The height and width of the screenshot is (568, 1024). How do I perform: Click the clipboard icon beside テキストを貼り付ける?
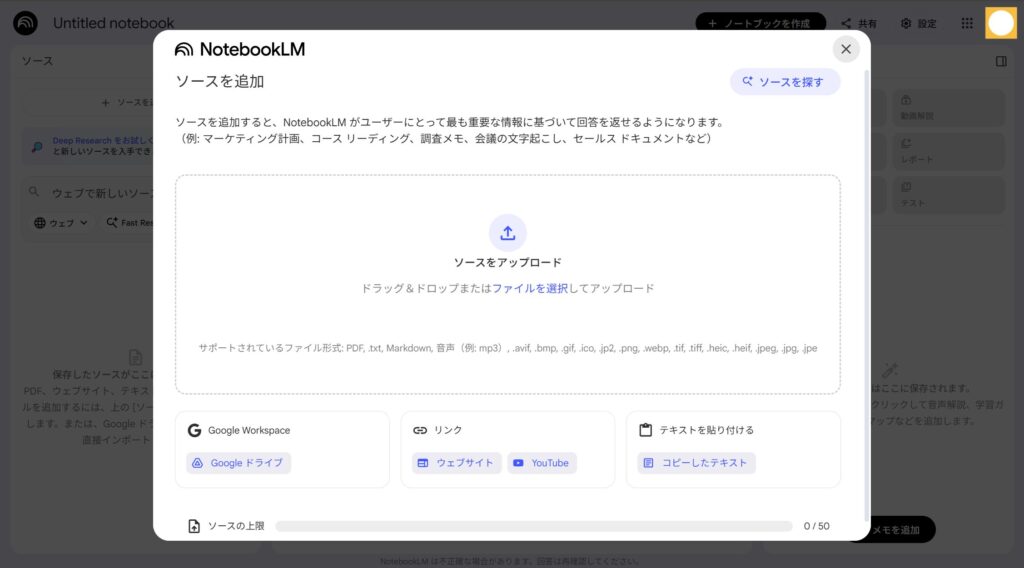point(645,430)
